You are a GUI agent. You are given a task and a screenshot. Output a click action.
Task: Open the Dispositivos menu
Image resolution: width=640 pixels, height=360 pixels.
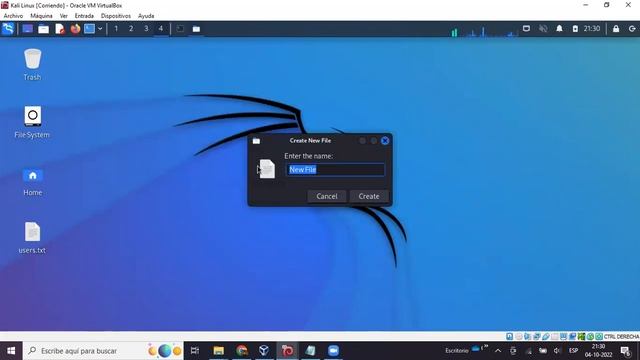click(x=116, y=16)
